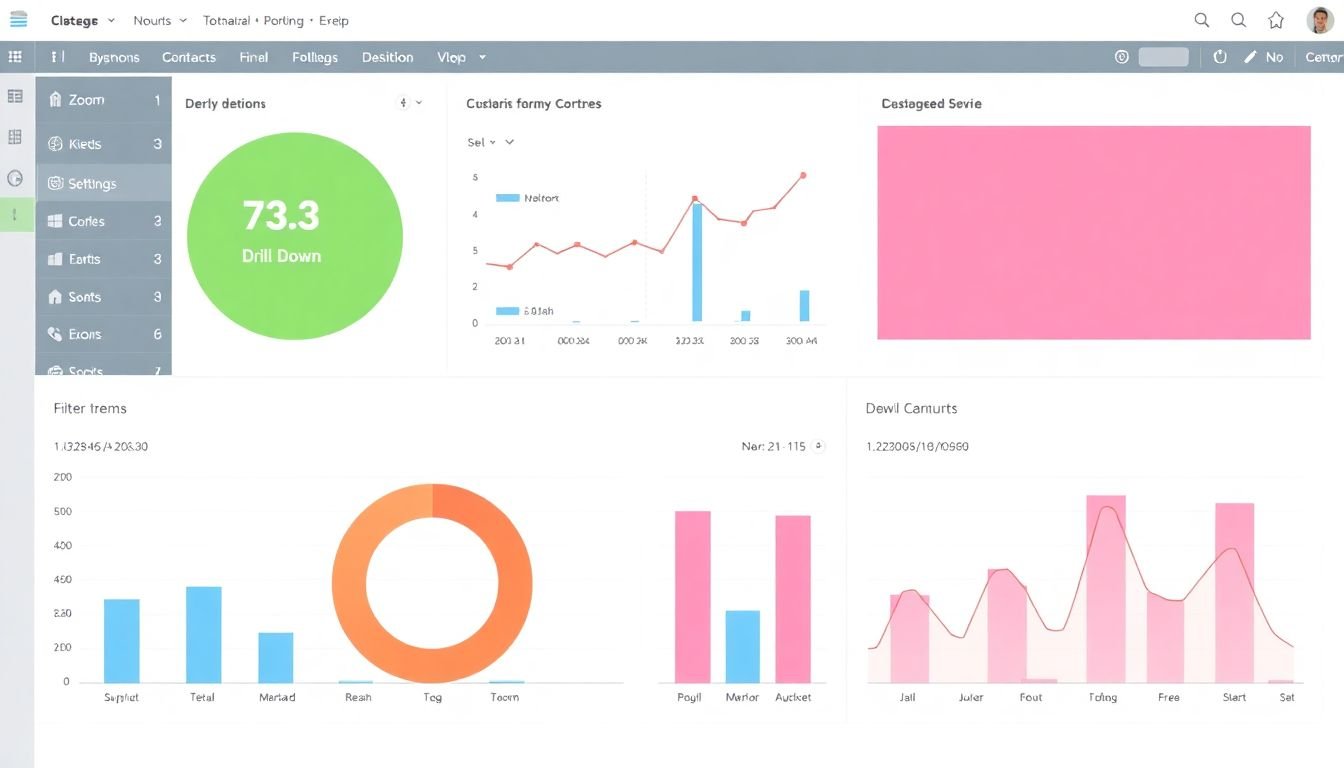This screenshot has width=1344, height=768.
Task: Click the apps grid icon in gray bar
Action: [x=15, y=57]
